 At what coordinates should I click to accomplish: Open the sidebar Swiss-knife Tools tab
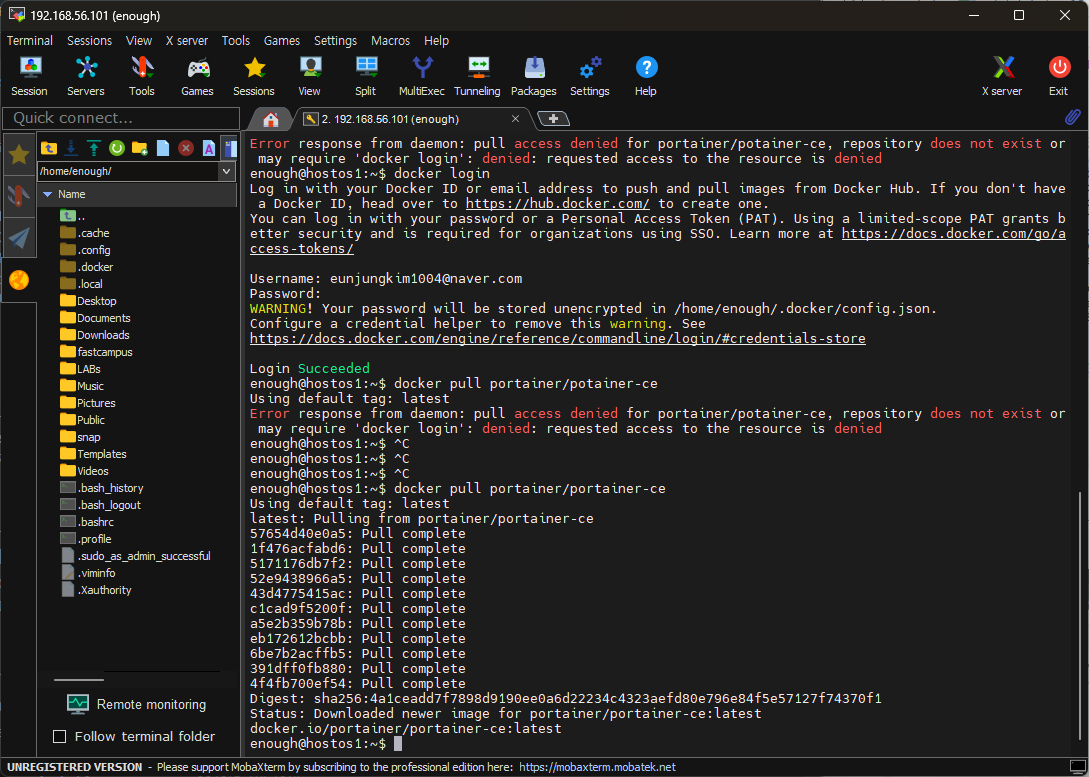coord(19,196)
